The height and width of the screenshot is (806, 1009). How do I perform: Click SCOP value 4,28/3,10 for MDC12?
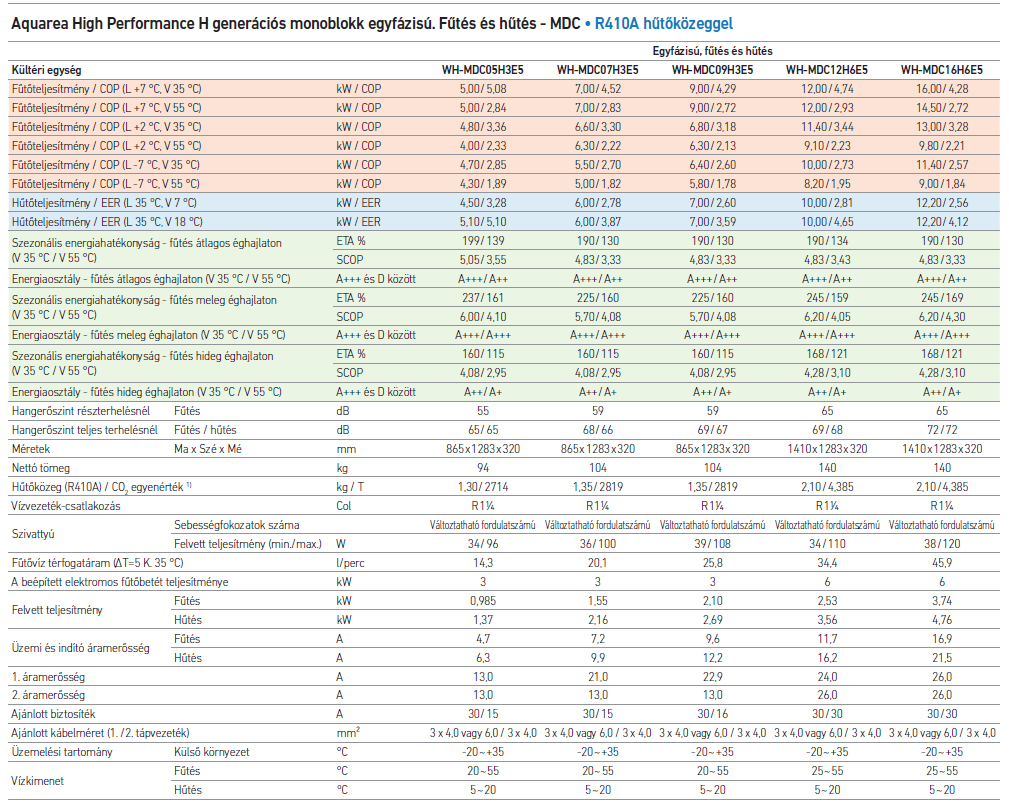coord(827,373)
